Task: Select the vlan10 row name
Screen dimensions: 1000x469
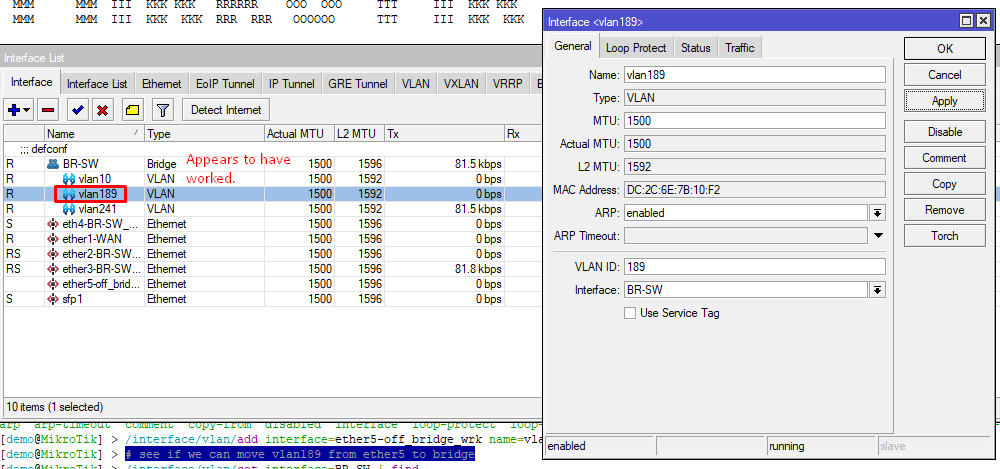Action: click(95, 179)
